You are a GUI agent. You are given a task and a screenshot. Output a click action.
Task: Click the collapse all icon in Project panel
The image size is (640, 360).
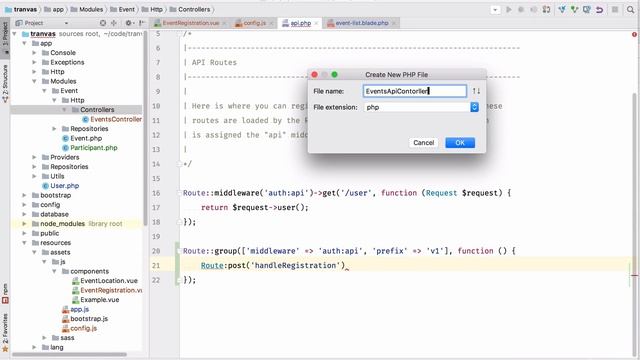114,23
